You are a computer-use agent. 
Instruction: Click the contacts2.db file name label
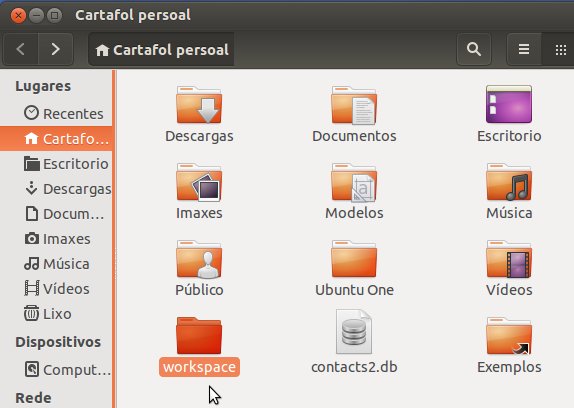pos(354,367)
